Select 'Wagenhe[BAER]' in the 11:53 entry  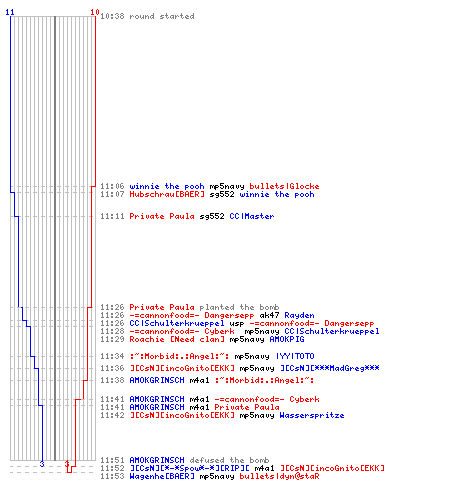pyautogui.click(x=162, y=476)
